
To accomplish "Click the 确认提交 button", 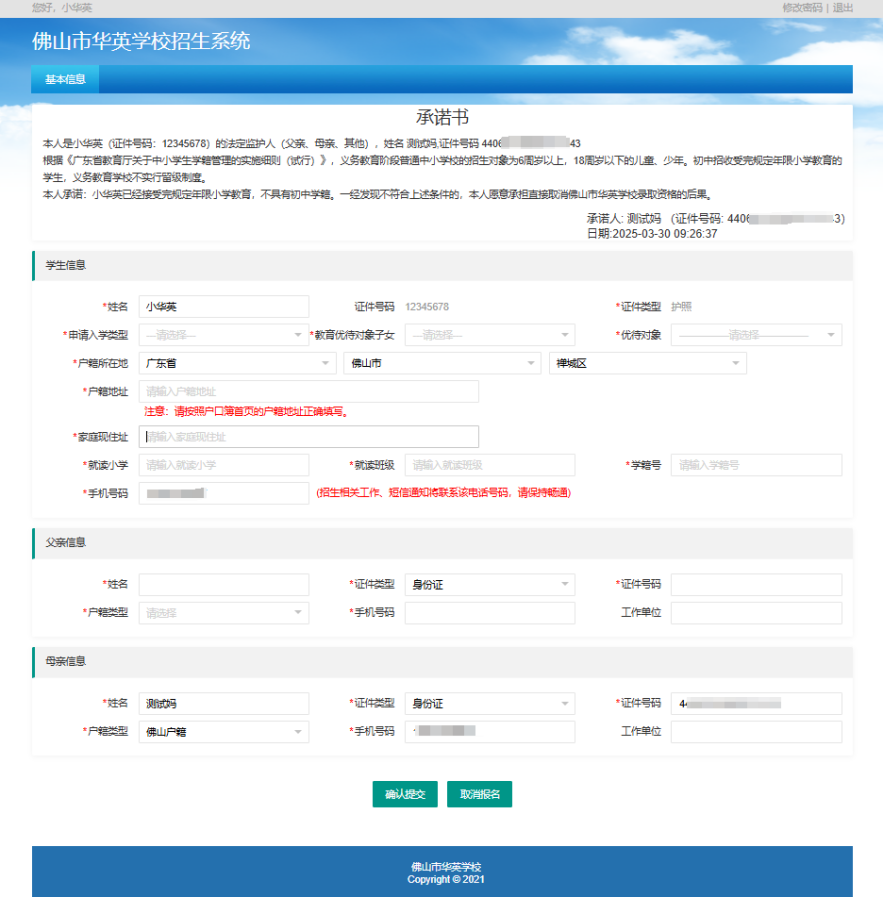I will click(x=405, y=794).
